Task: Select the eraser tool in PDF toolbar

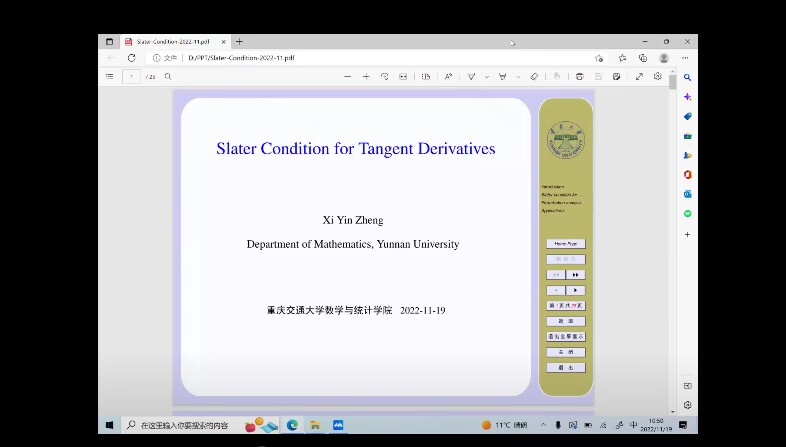Action: click(534, 76)
